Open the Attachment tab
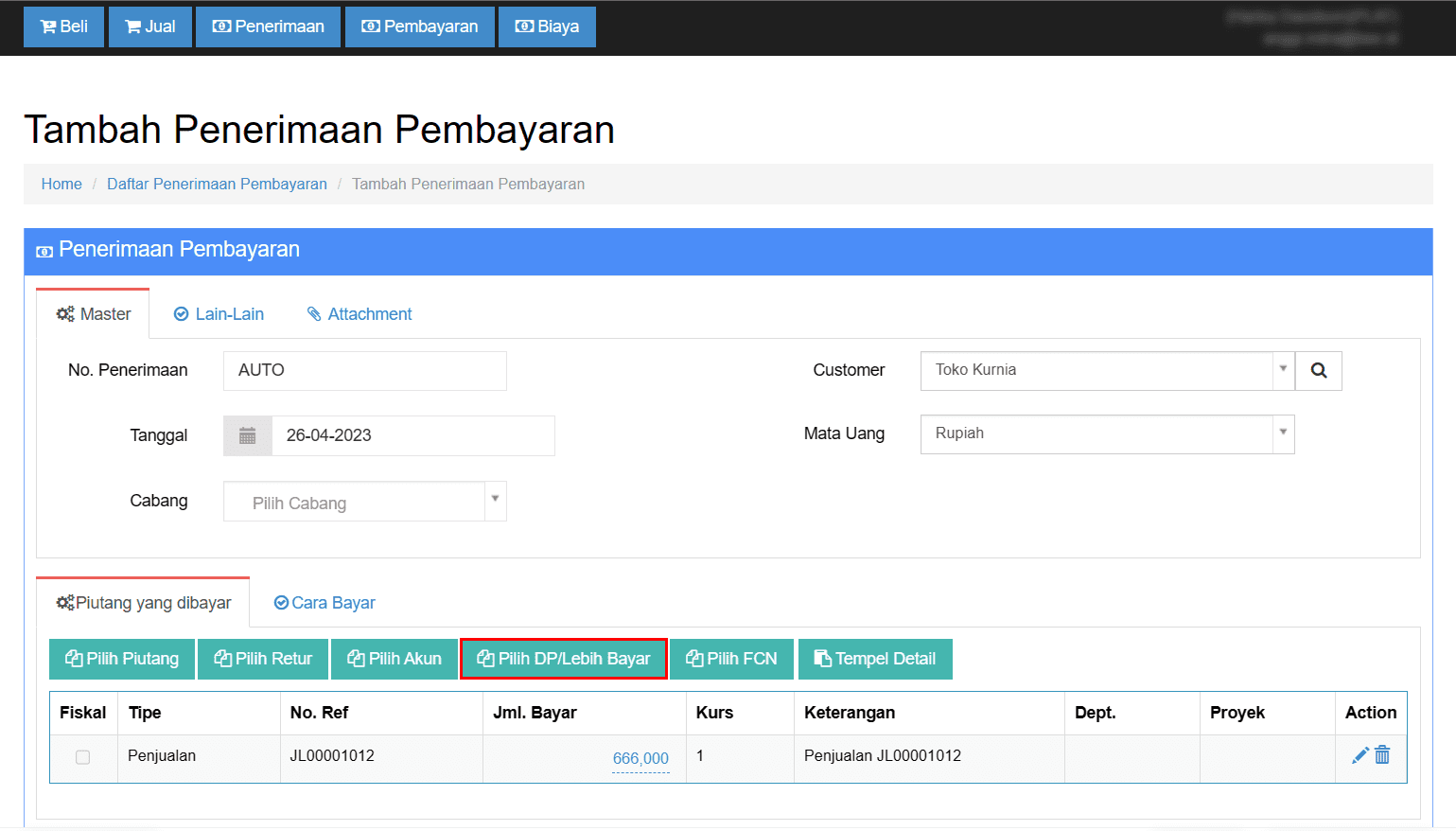Viewport: 1456px width, 831px height. point(360,314)
